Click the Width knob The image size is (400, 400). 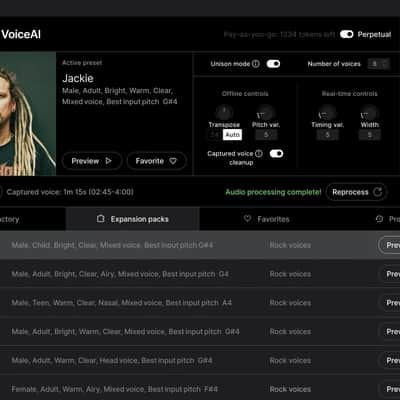pyautogui.click(x=369, y=112)
